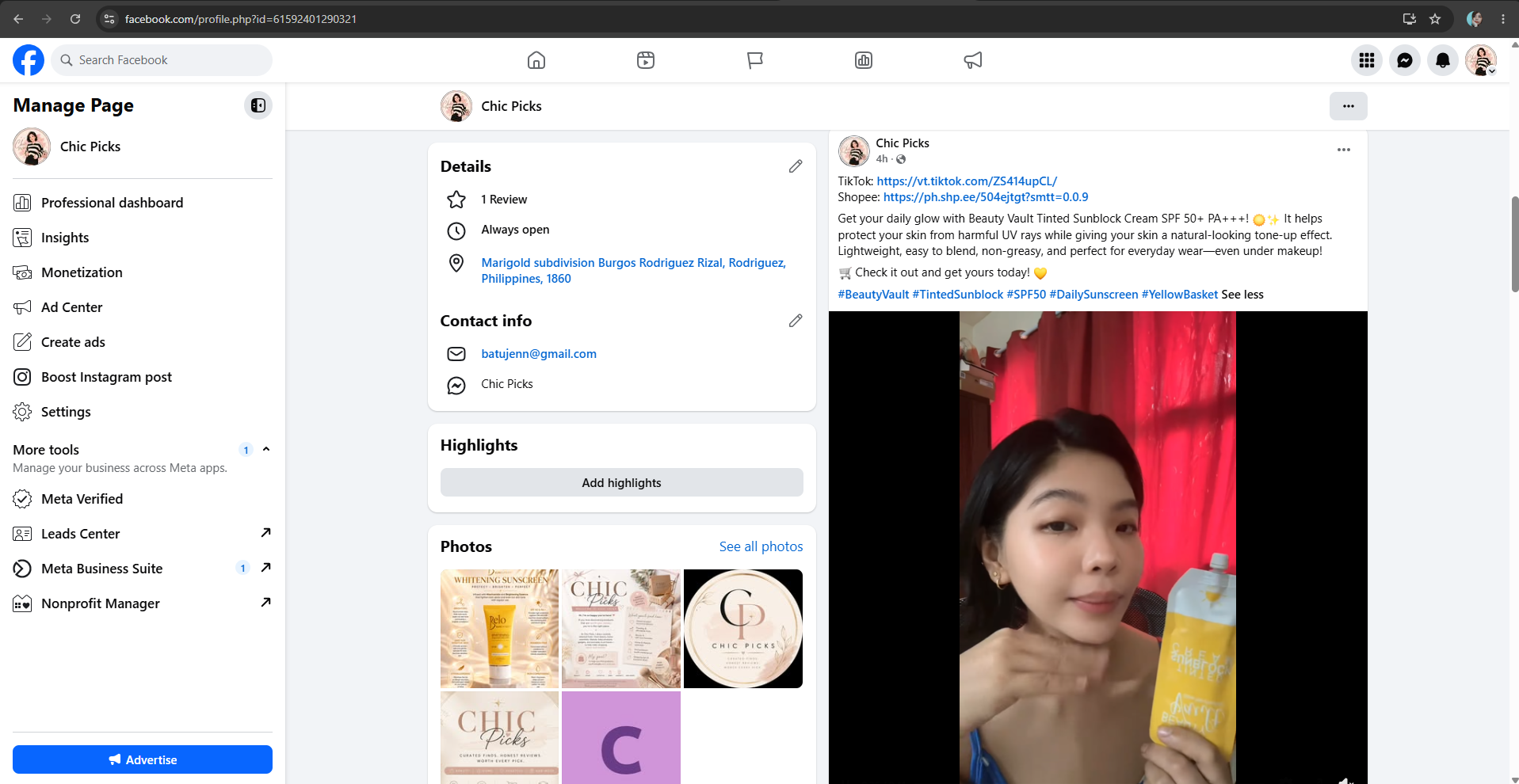Open the page options three-dot button
Image resolution: width=1519 pixels, height=784 pixels.
1349,106
